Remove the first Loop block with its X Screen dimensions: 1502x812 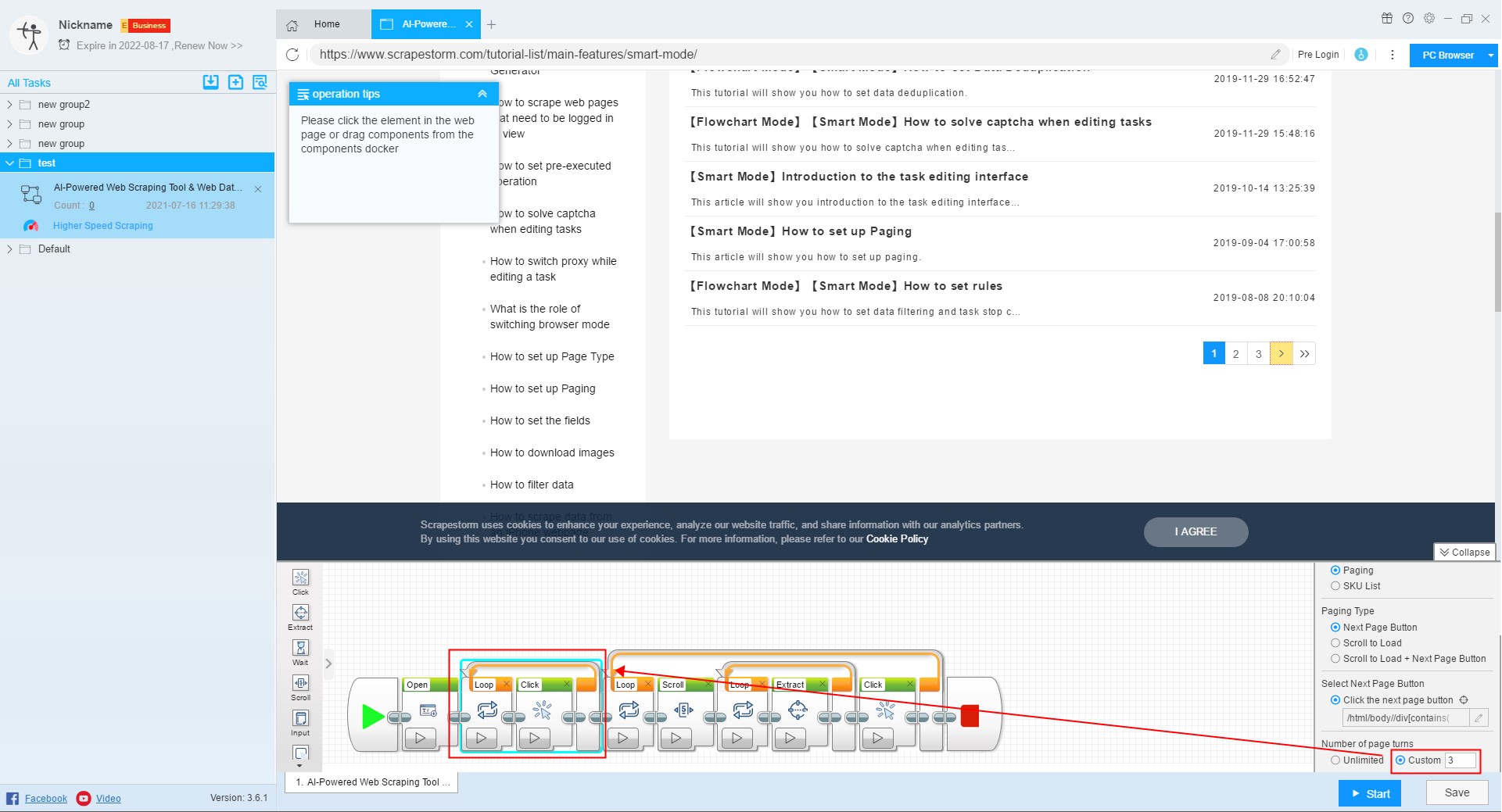(x=506, y=684)
